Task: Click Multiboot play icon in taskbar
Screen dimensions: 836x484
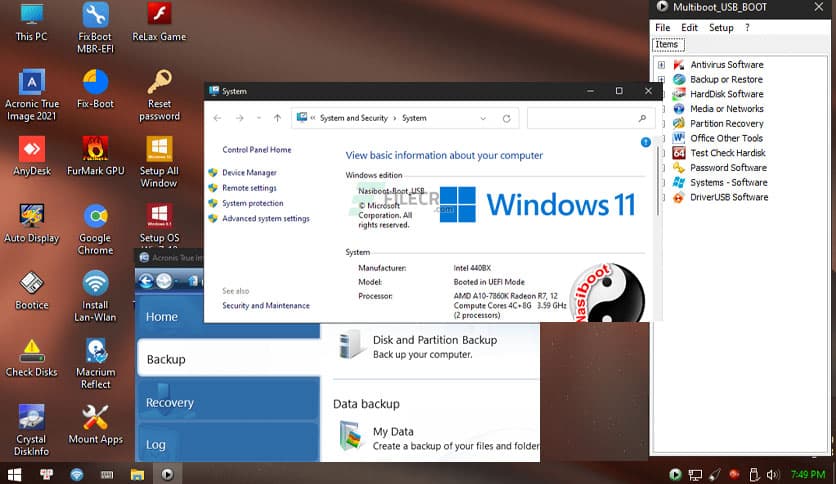Action: tap(167, 474)
